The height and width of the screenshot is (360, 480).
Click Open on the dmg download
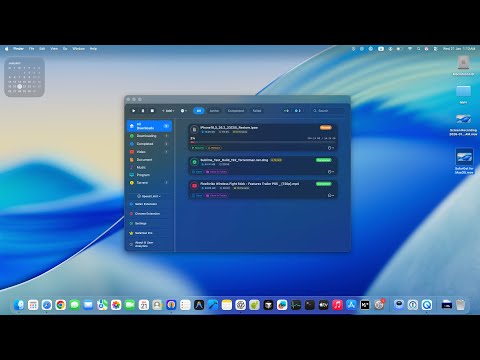click(x=197, y=172)
